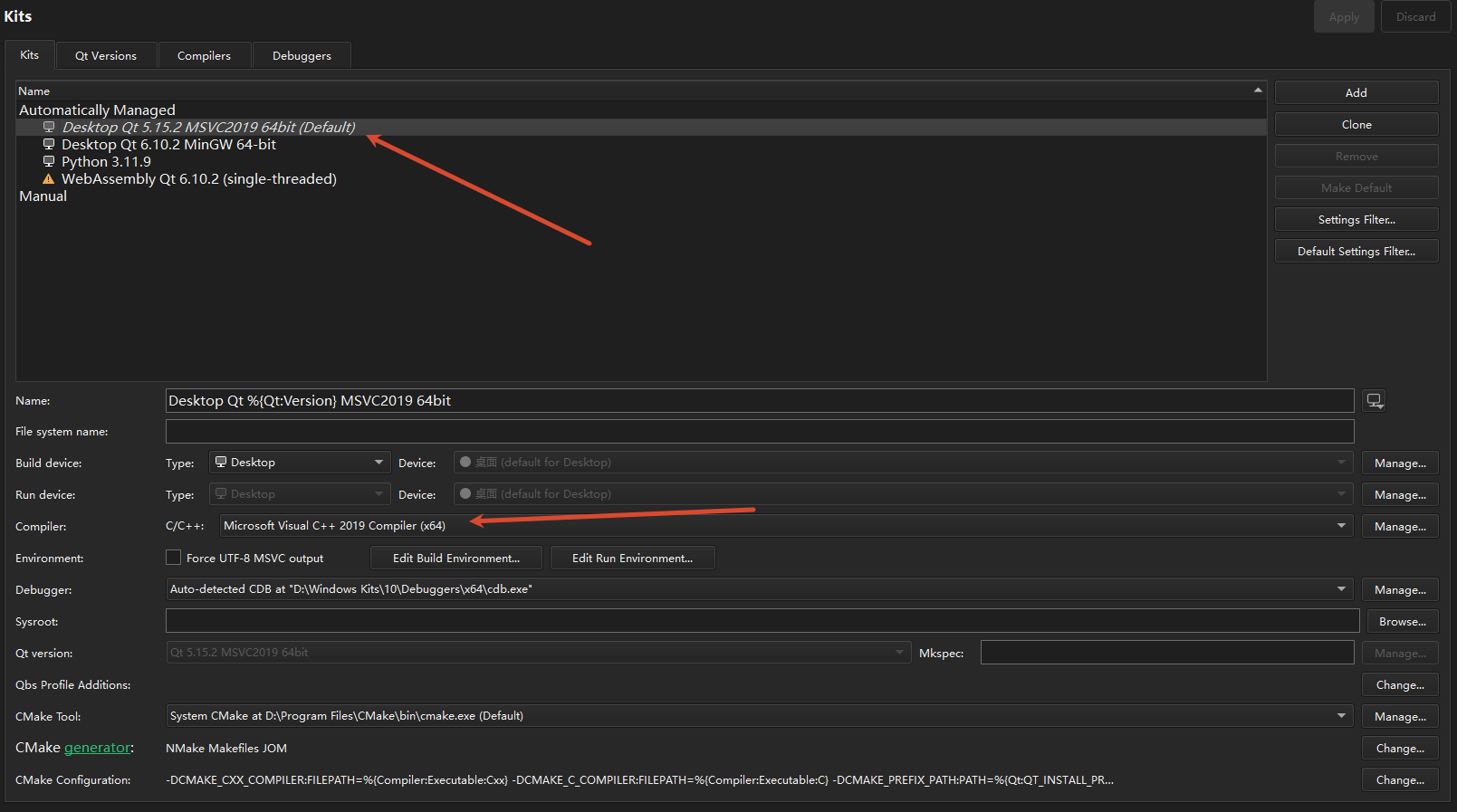Open the C/C++ compiler dropdown
Image resolution: width=1457 pixels, height=812 pixels.
point(786,526)
